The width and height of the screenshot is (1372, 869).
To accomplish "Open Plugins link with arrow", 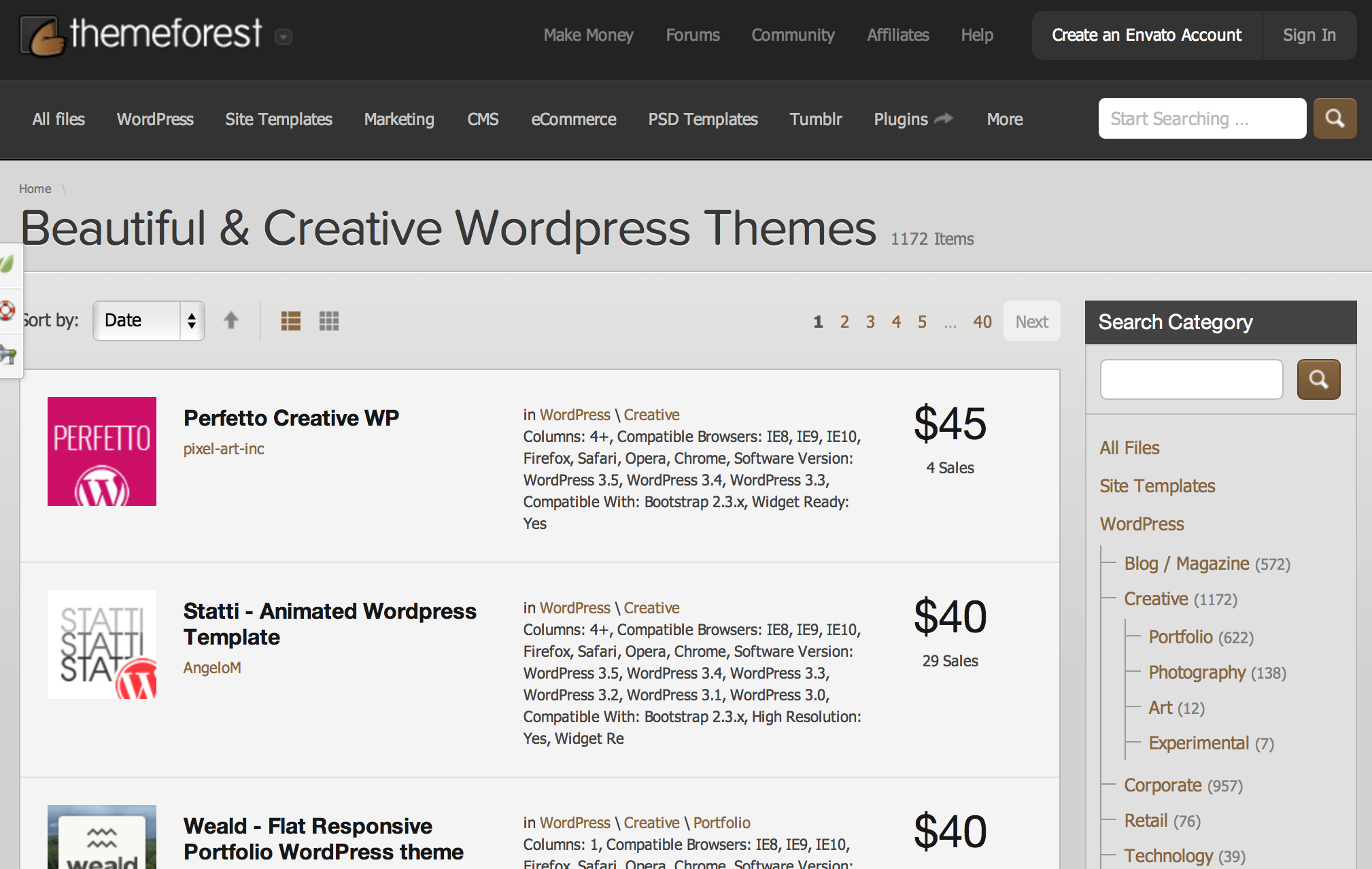I will click(913, 120).
